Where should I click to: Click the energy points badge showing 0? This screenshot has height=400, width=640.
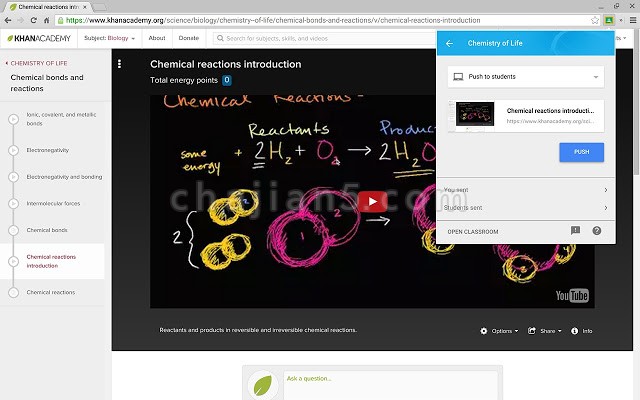coord(227,80)
